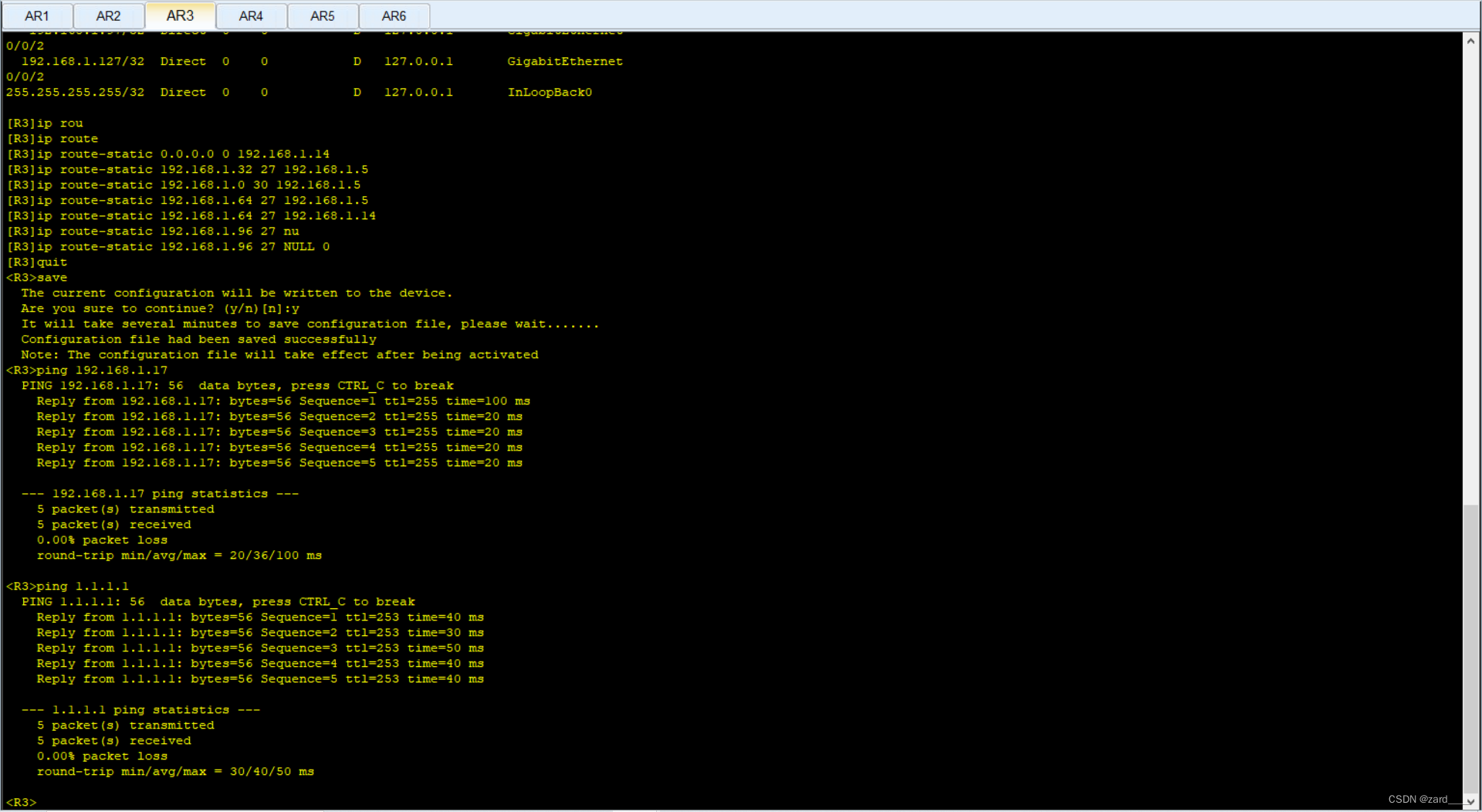
Task: Click the '[R3]quit' command line
Action: (37, 262)
